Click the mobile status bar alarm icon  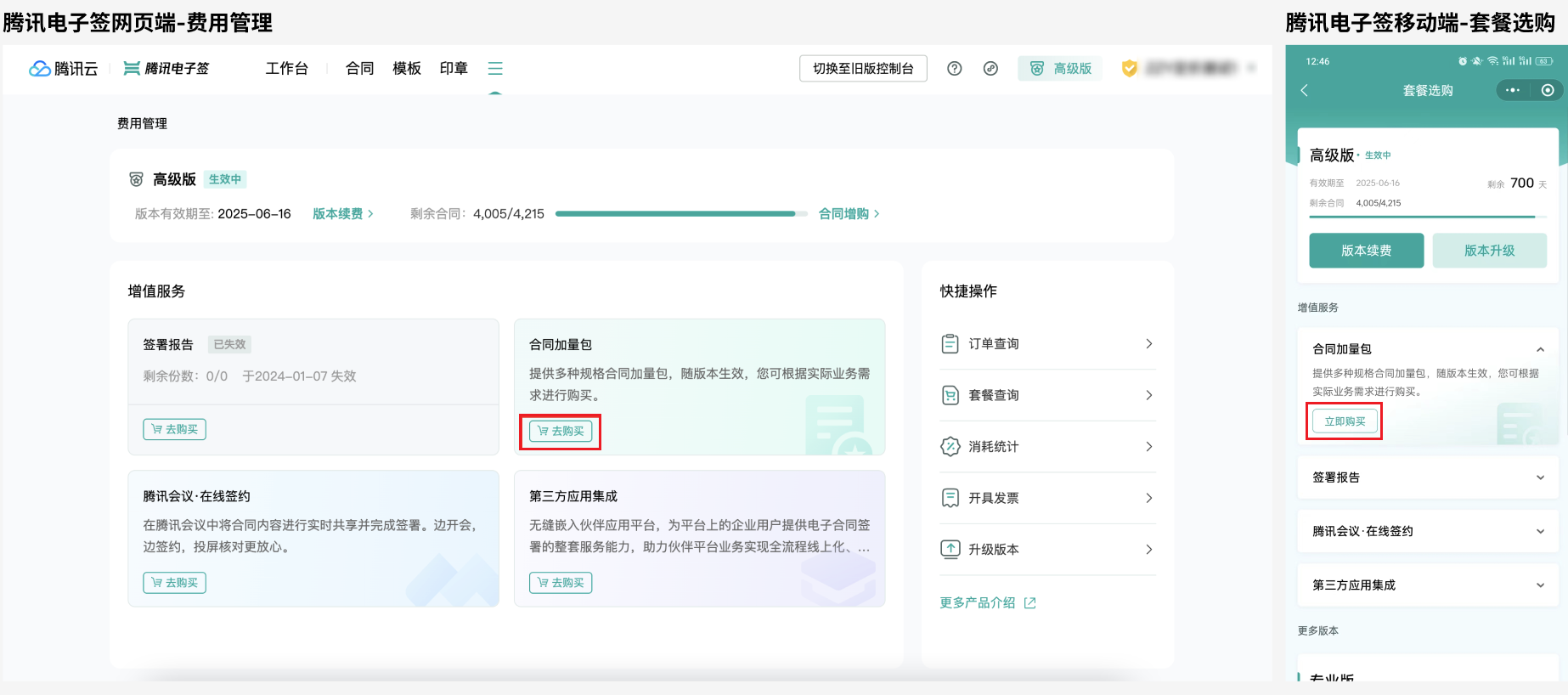(1463, 61)
